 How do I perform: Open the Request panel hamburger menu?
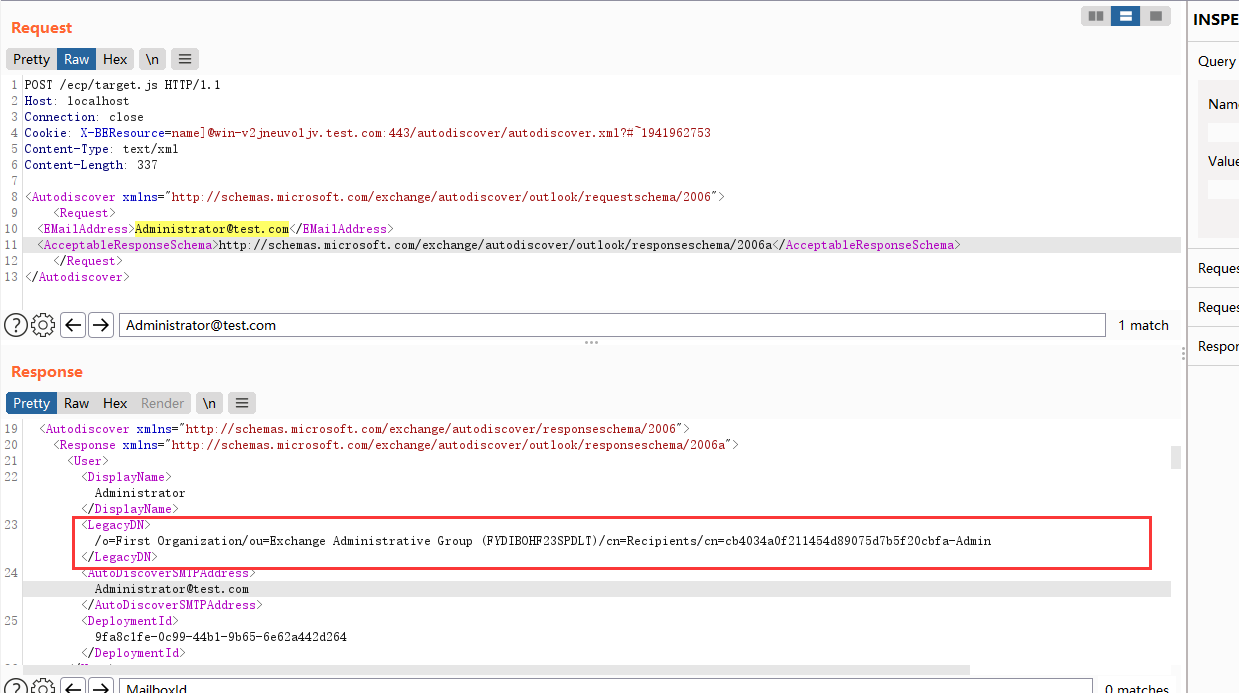coord(185,59)
